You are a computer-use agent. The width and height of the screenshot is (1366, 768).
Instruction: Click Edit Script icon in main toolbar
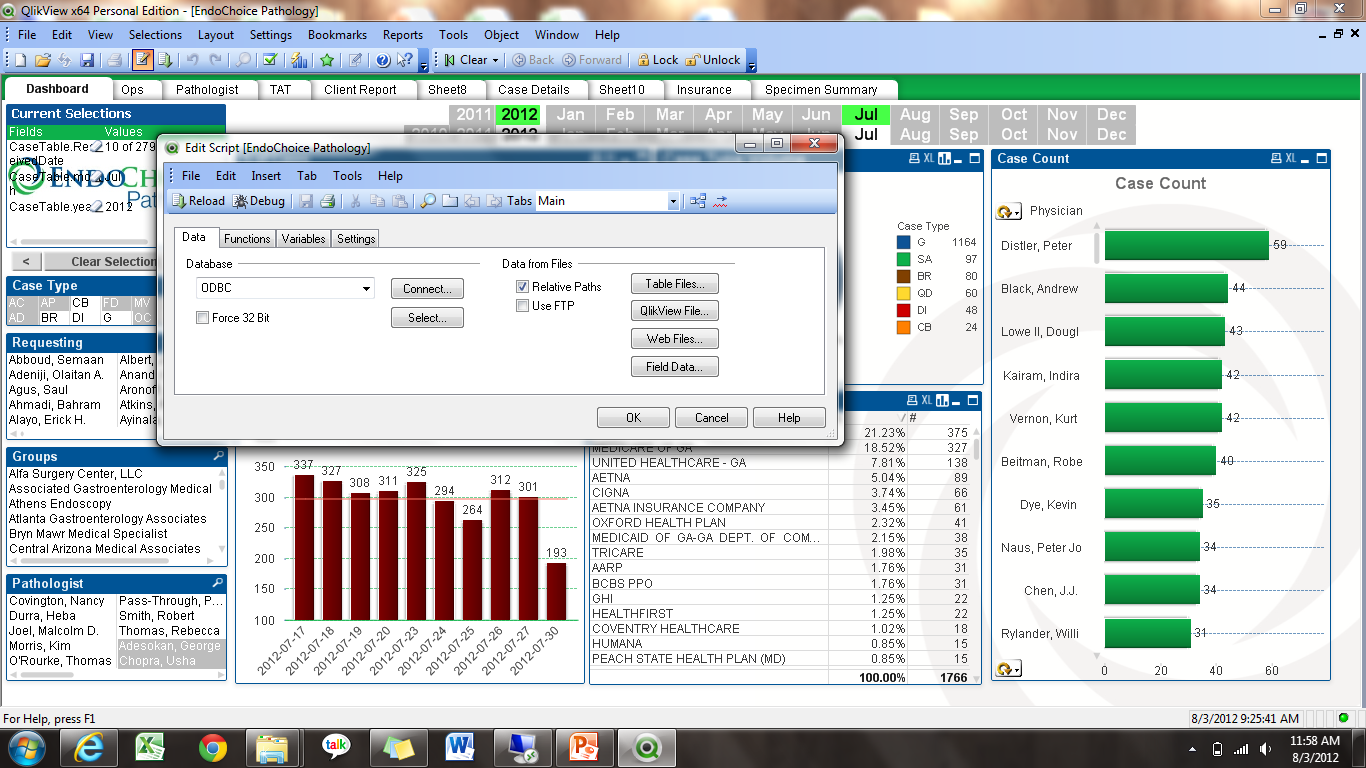tap(143, 60)
